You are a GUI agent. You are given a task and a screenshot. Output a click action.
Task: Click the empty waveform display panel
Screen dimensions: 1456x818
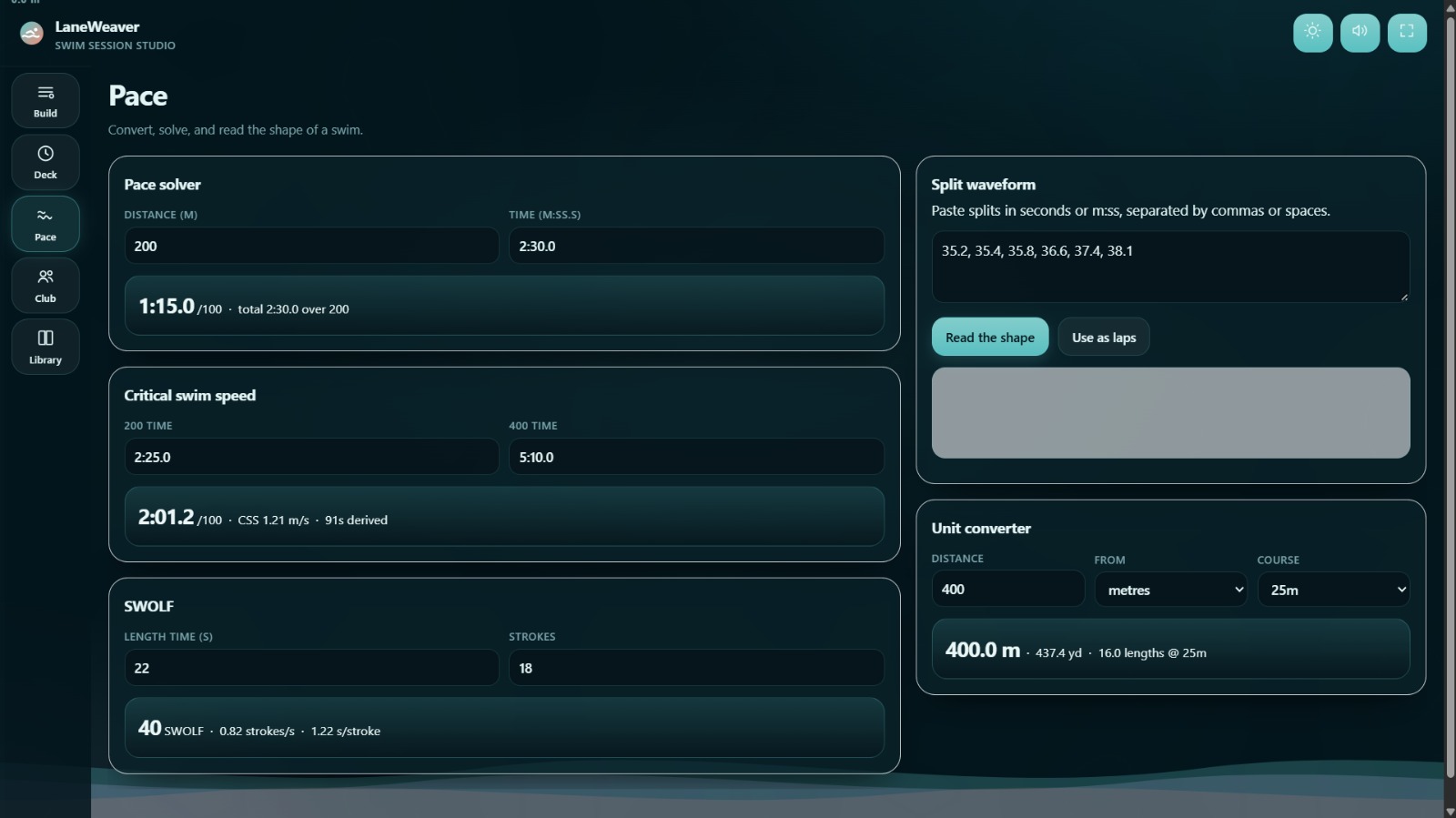tap(1170, 413)
